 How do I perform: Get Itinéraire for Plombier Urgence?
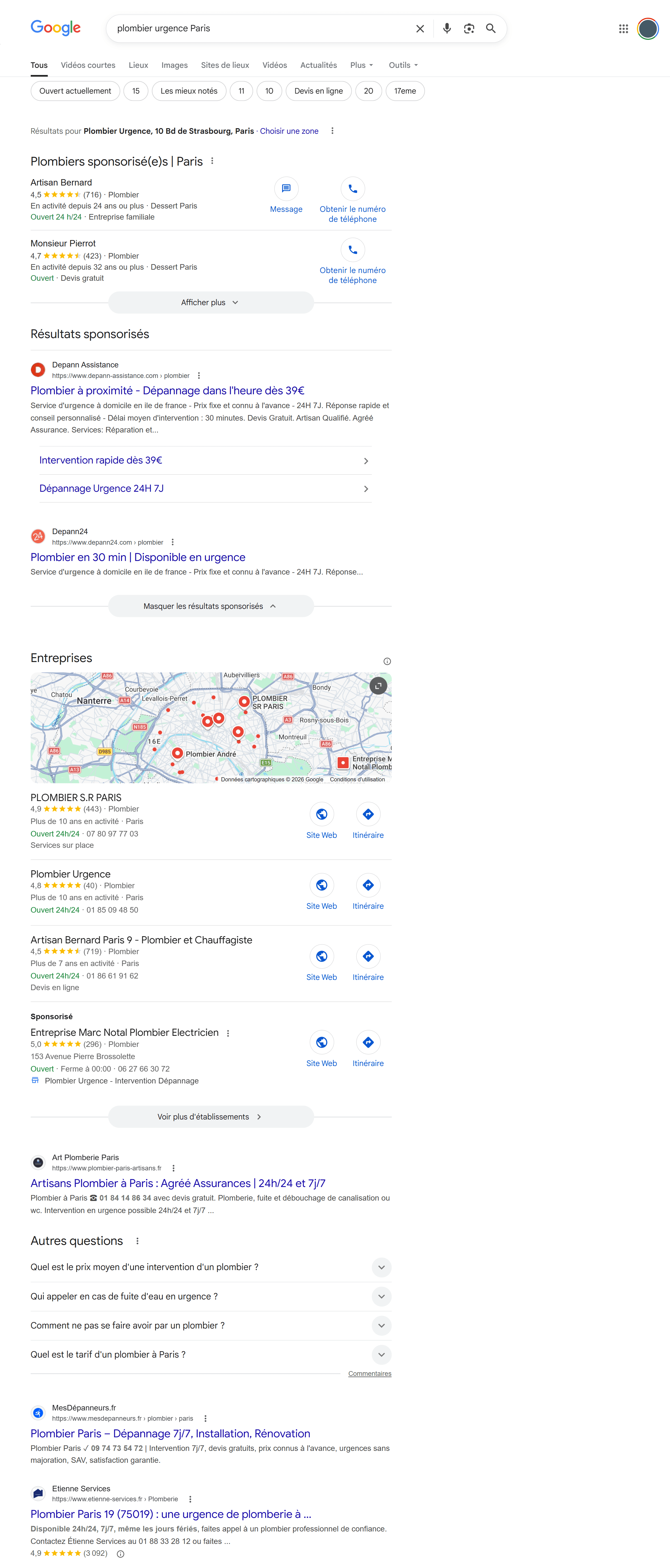coord(368,885)
